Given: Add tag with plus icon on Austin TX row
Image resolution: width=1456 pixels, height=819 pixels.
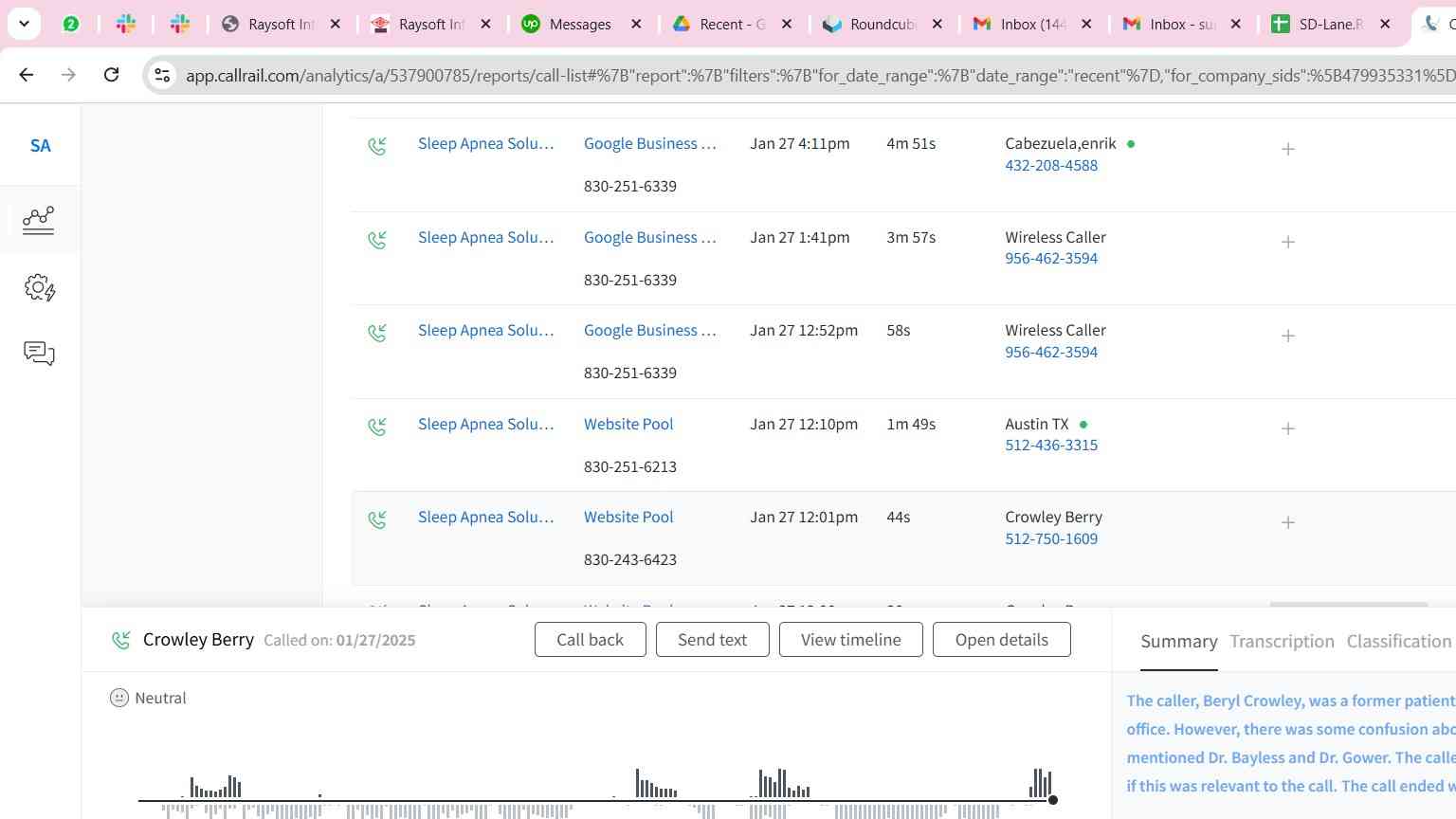Looking at the screenshot, I should click(x=1288, y=428).
